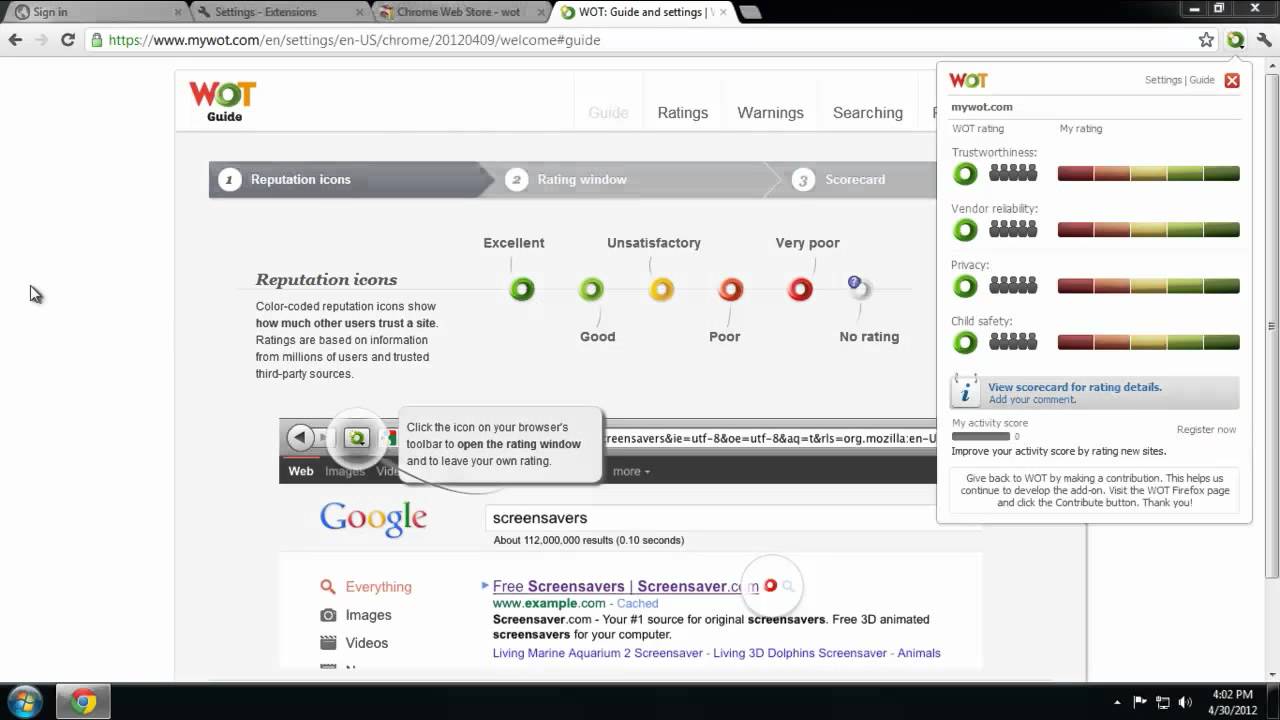Click the red WOT icon beside Screensaver result
This screenshot has width=1280, height=720.
tap(770, 585)
